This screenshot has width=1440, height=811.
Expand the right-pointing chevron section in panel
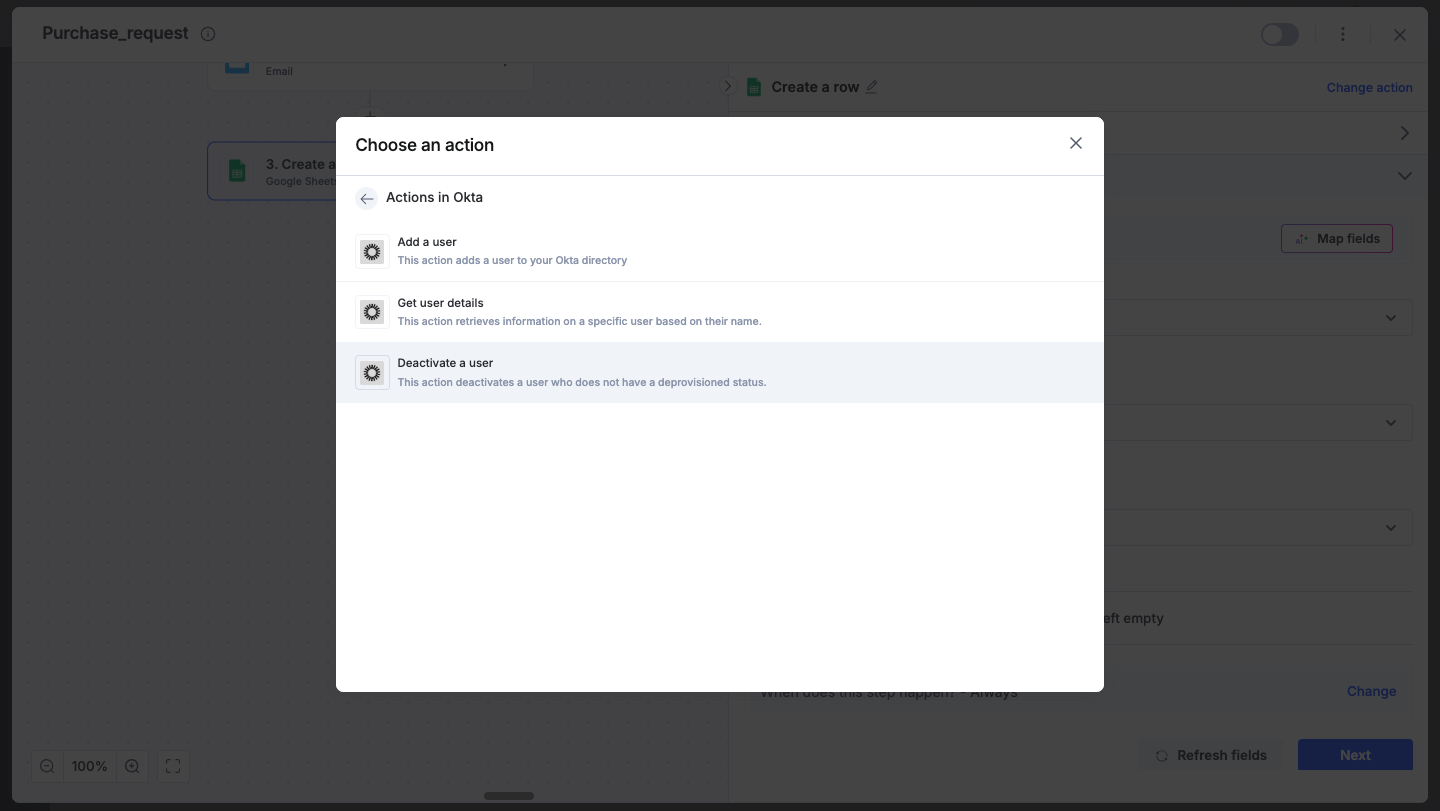(x=1404, y=133)
